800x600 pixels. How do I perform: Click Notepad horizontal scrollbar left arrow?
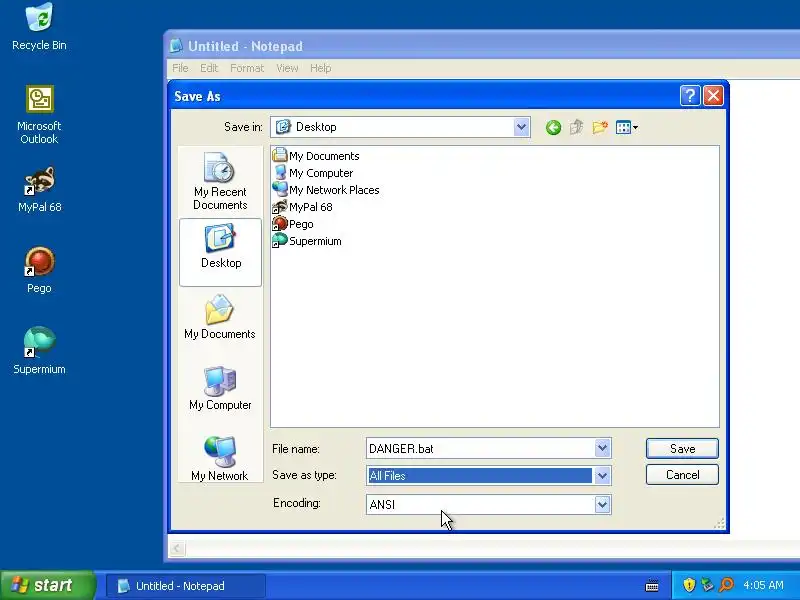(x=177, y=548)
